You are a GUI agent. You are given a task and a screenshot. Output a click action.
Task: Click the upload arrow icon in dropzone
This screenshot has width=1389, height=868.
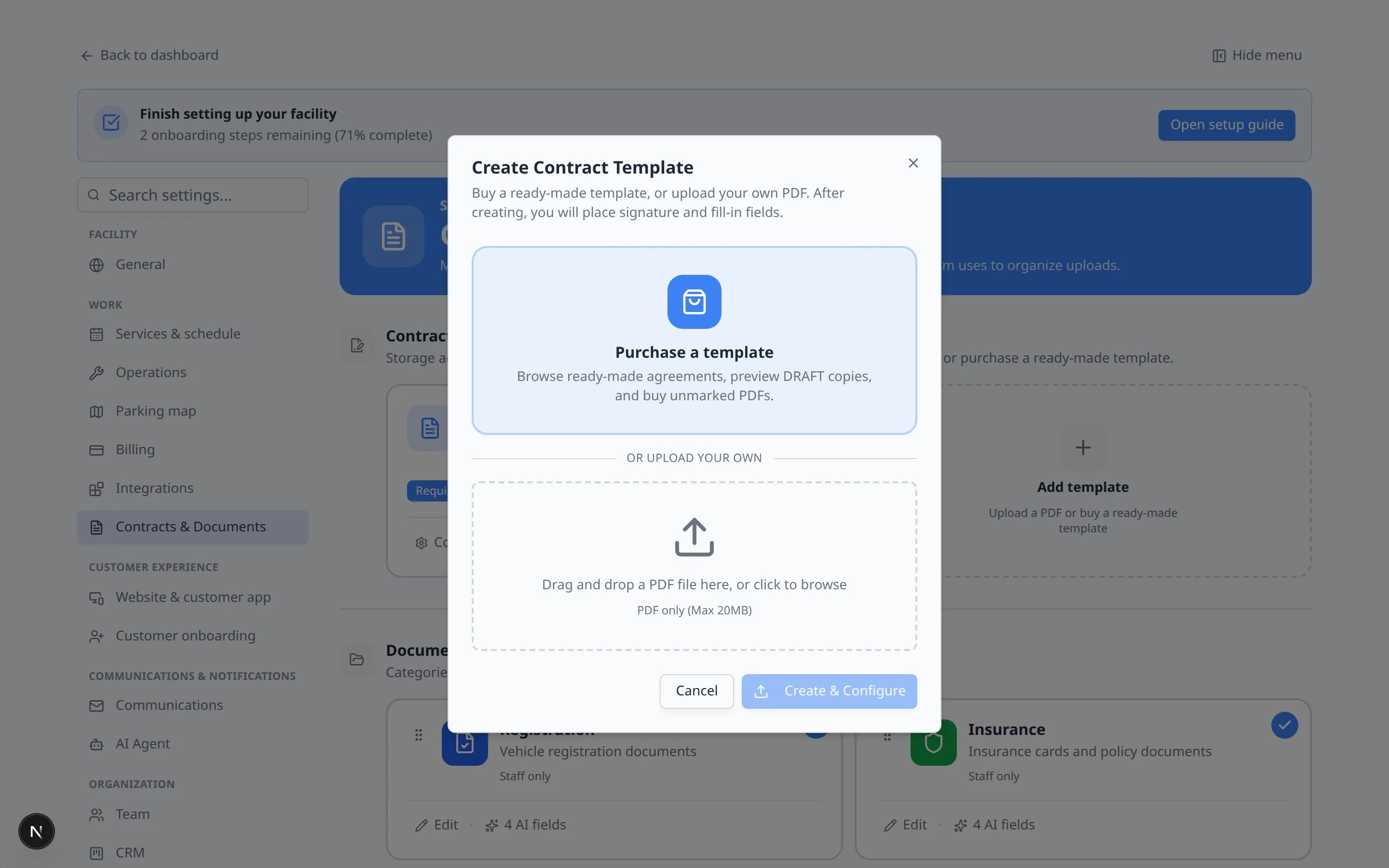[694, 537]
